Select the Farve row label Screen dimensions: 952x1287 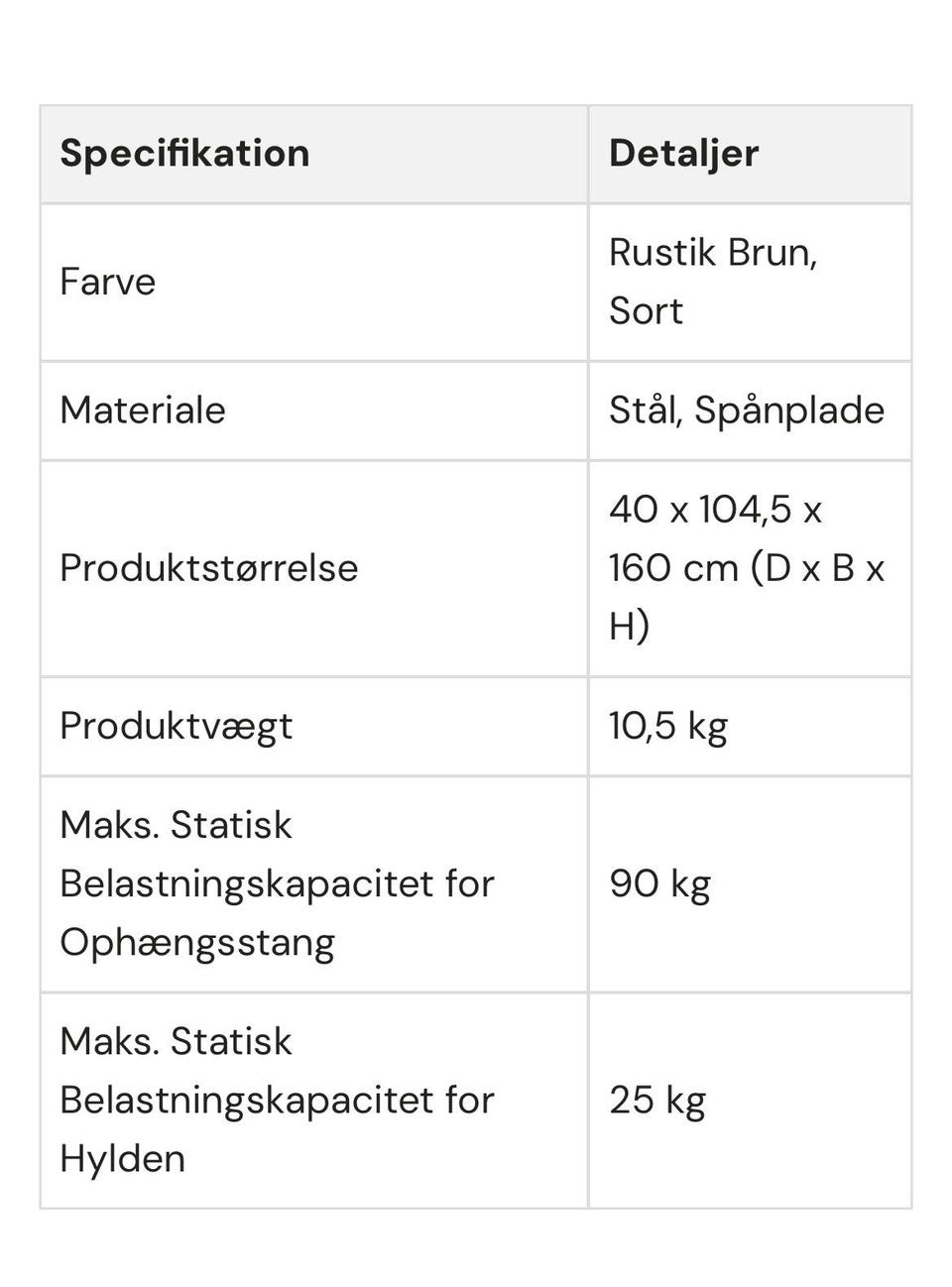tap(107, 282)
